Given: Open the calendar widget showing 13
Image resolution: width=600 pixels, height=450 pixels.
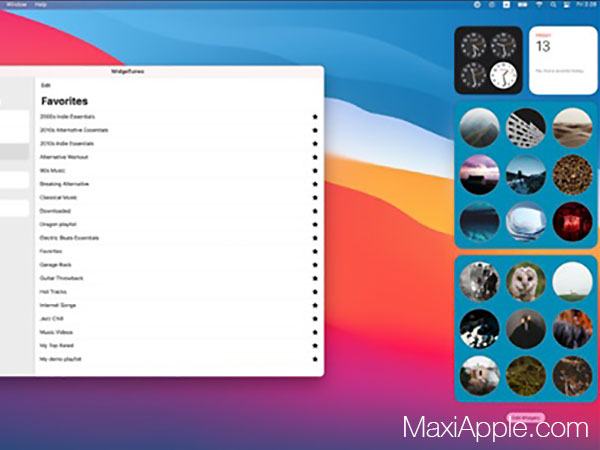Looking at the screenshot, I should tap(563, 60).
